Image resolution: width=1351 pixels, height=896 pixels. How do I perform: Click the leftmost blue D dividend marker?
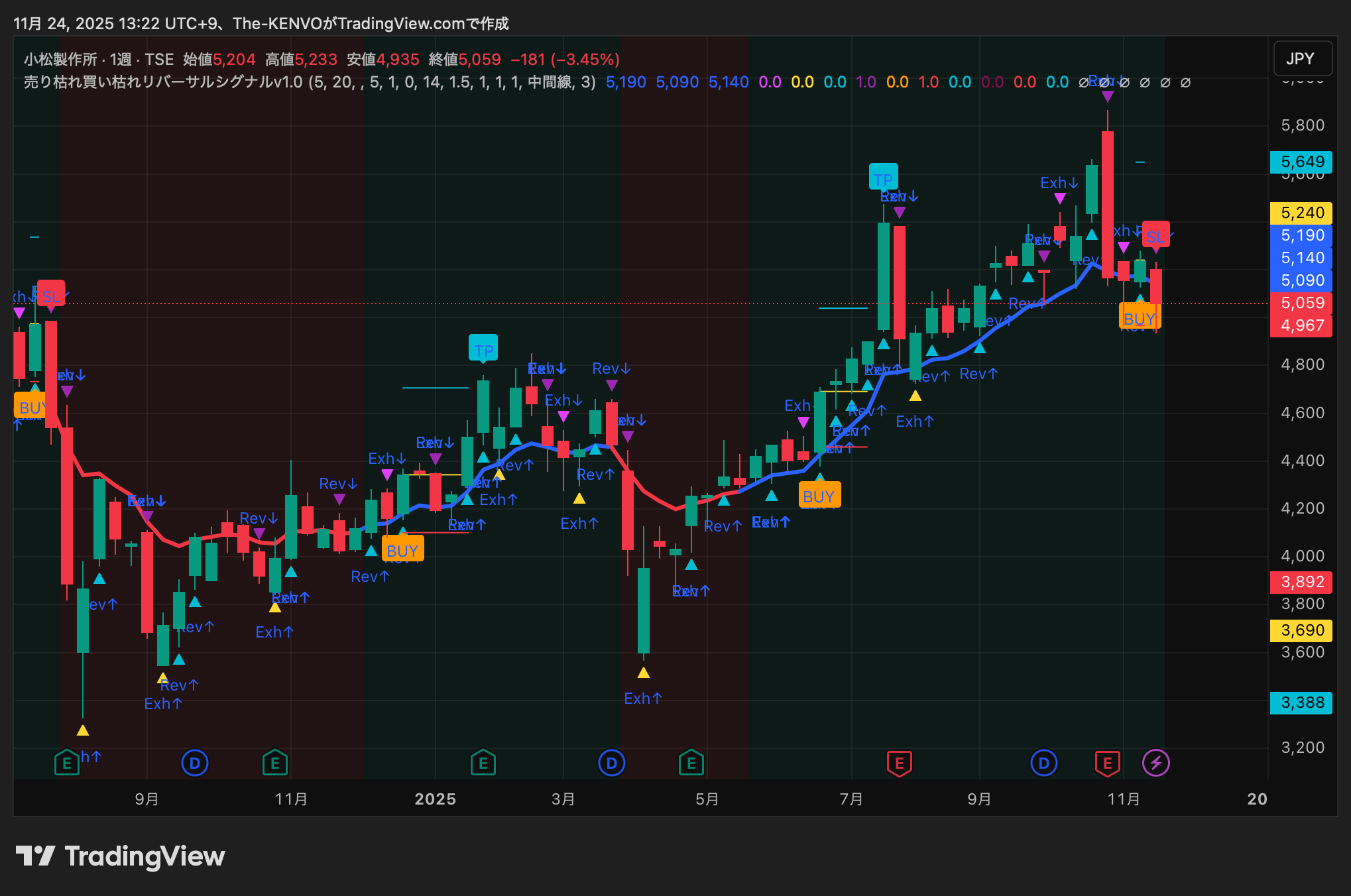point(194,763)
